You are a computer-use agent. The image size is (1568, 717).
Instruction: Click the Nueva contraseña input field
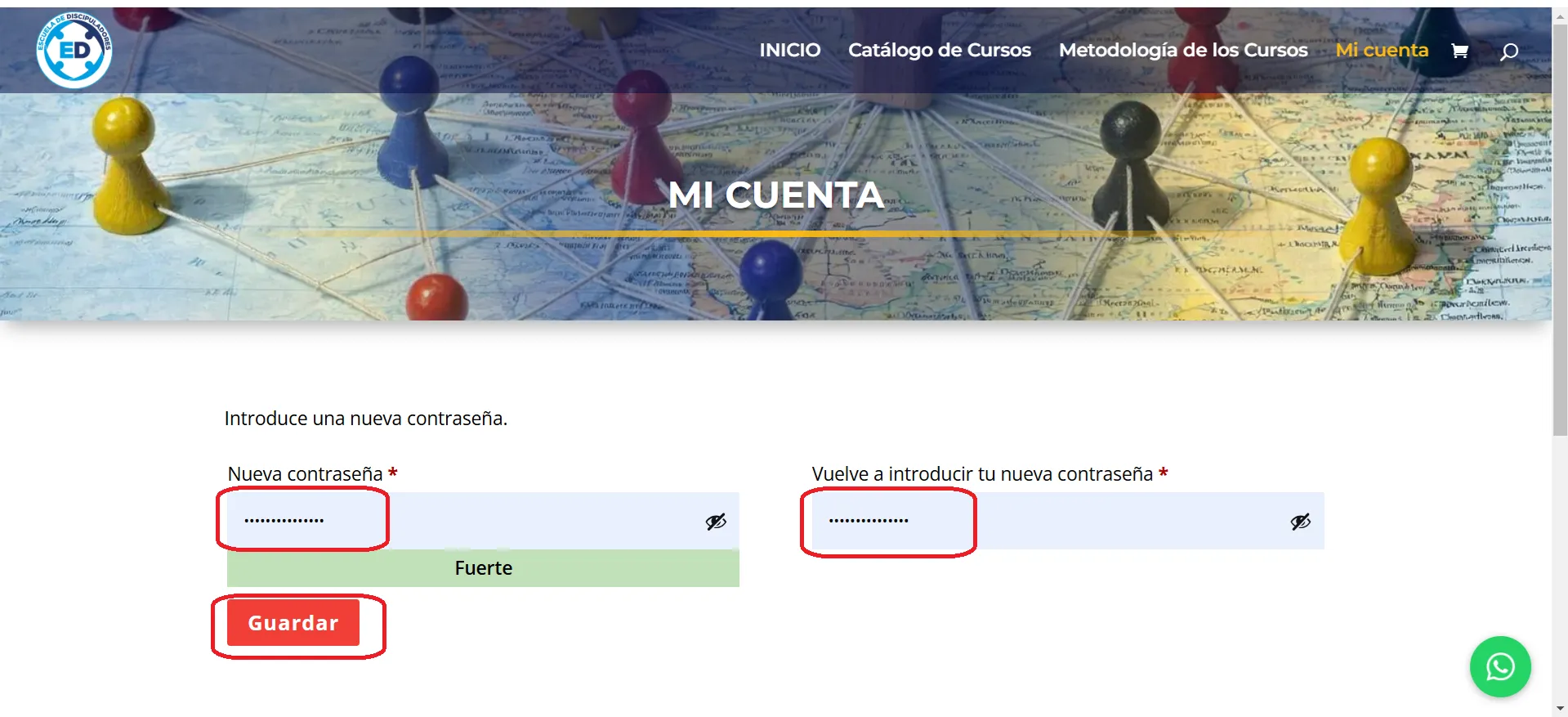(x=483, y=521)
